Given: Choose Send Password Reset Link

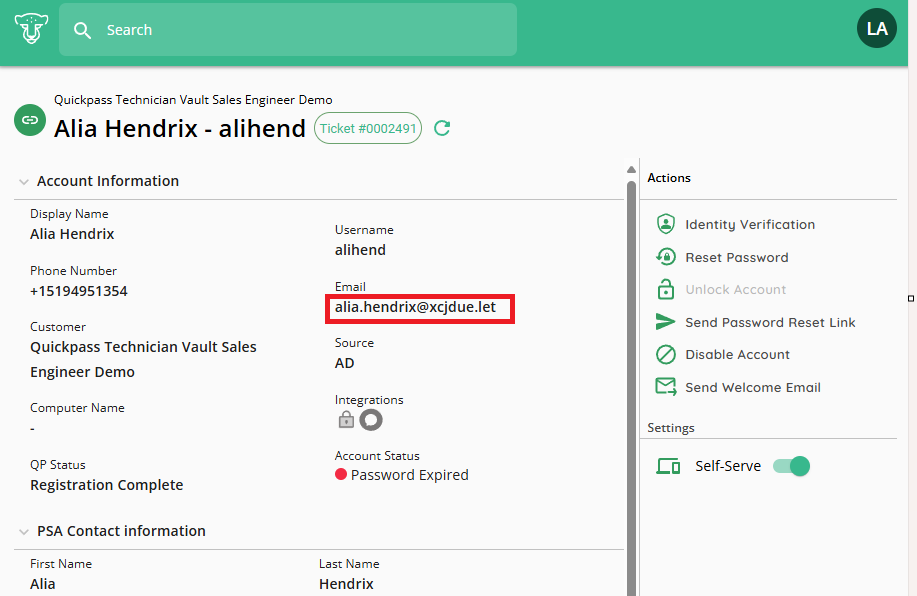Looking at the screenshot, I should pos(770,322).
